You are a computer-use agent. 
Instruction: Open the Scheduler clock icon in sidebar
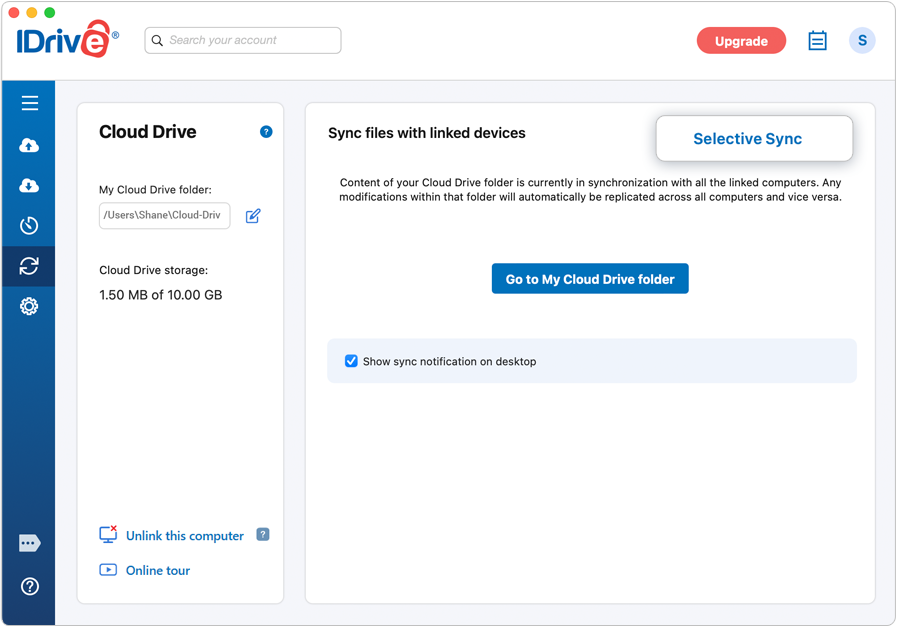(x=29, y=226)
